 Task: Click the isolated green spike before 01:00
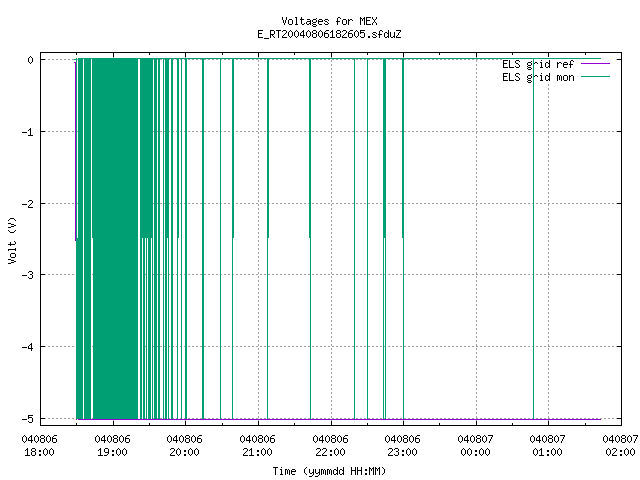coord(533,239)
